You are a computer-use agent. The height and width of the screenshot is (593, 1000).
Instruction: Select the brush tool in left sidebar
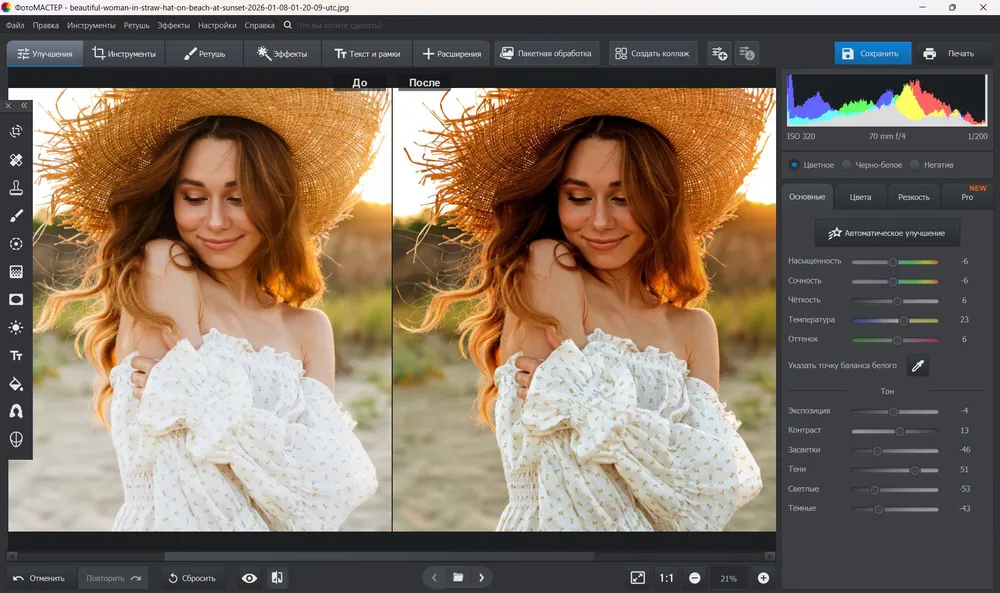[16, 216]
